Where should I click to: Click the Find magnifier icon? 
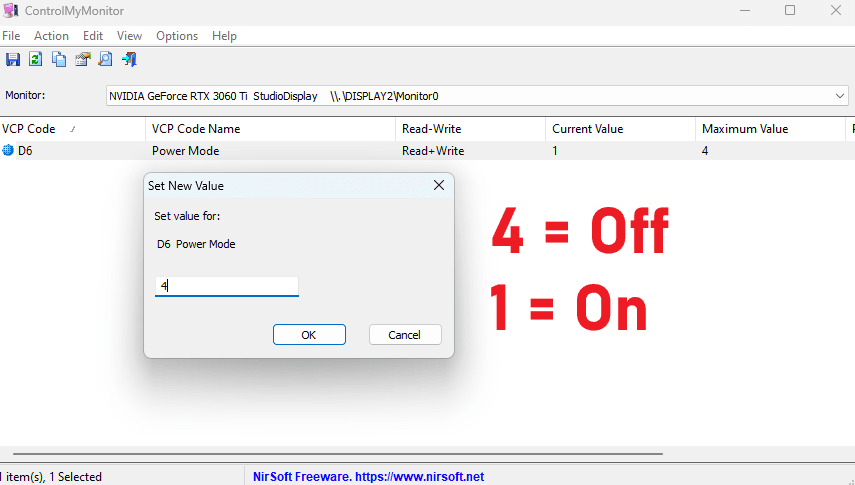point(105,60)
